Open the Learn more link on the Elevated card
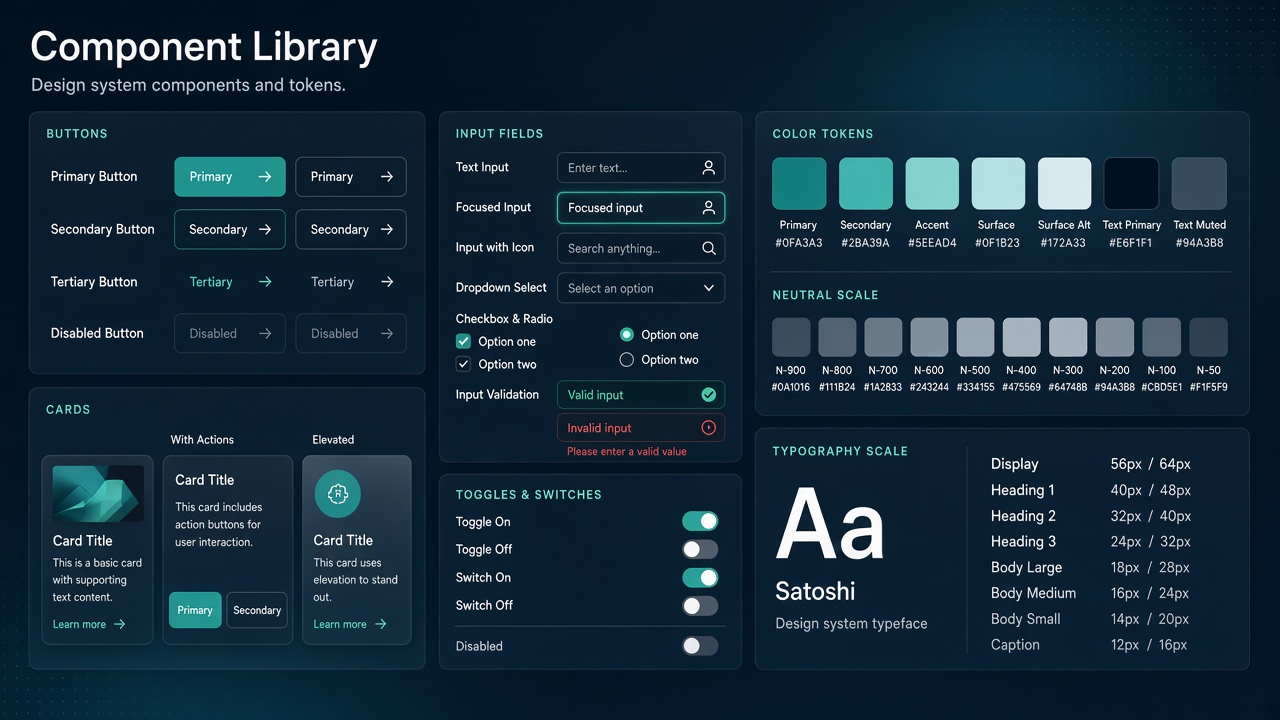This screenshot has height=720, width=1280. 350,624
